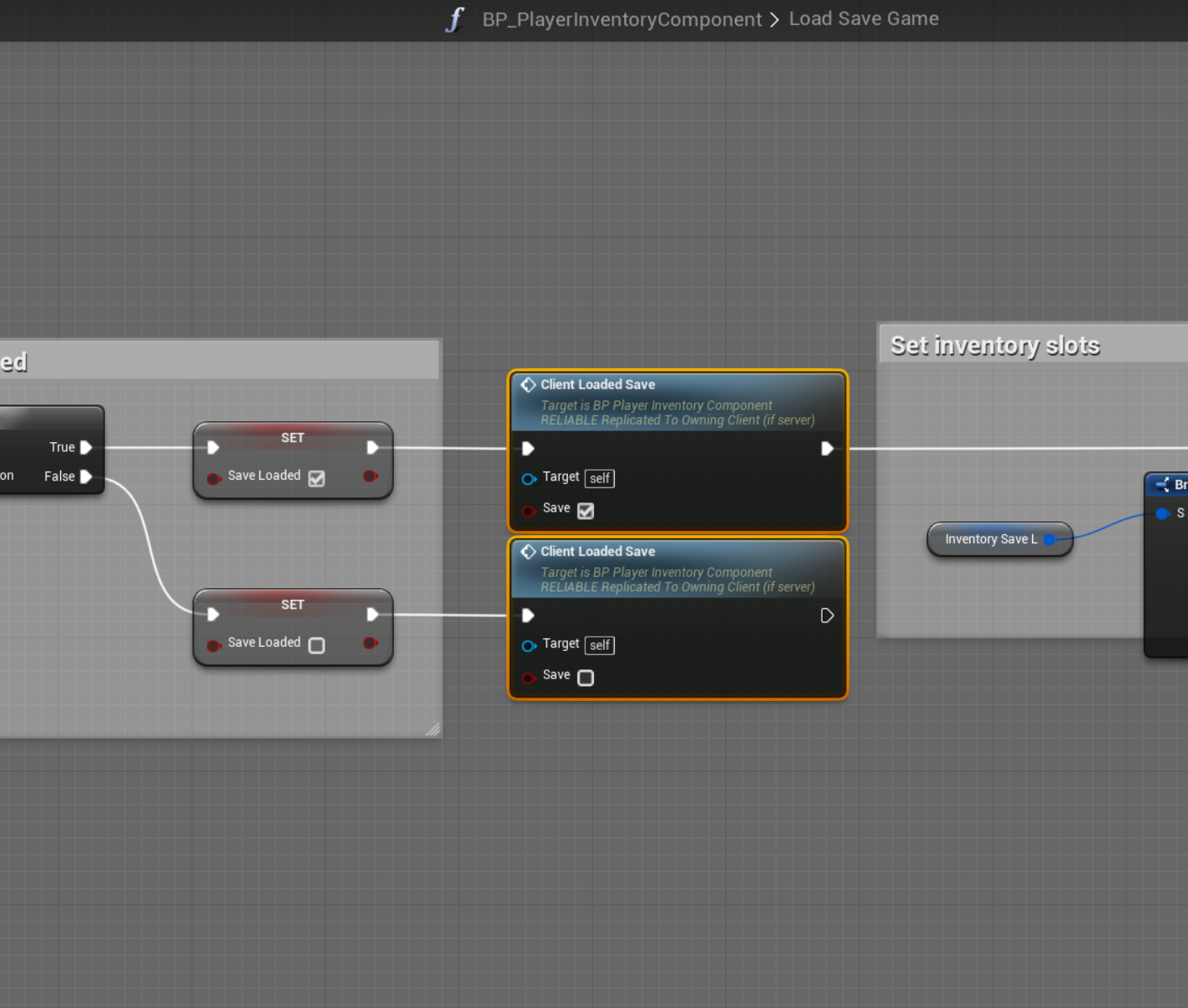The image size is (1188, 1008).
Task: Click the comment box resize handle corner
Action: point(433,729)
